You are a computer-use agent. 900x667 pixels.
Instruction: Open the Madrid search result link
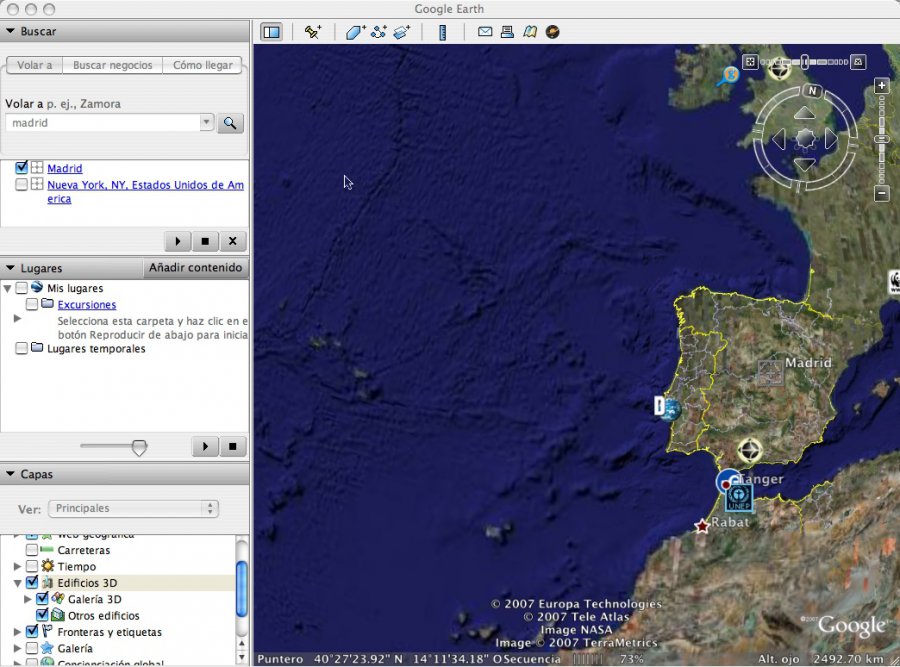(64, 168)
